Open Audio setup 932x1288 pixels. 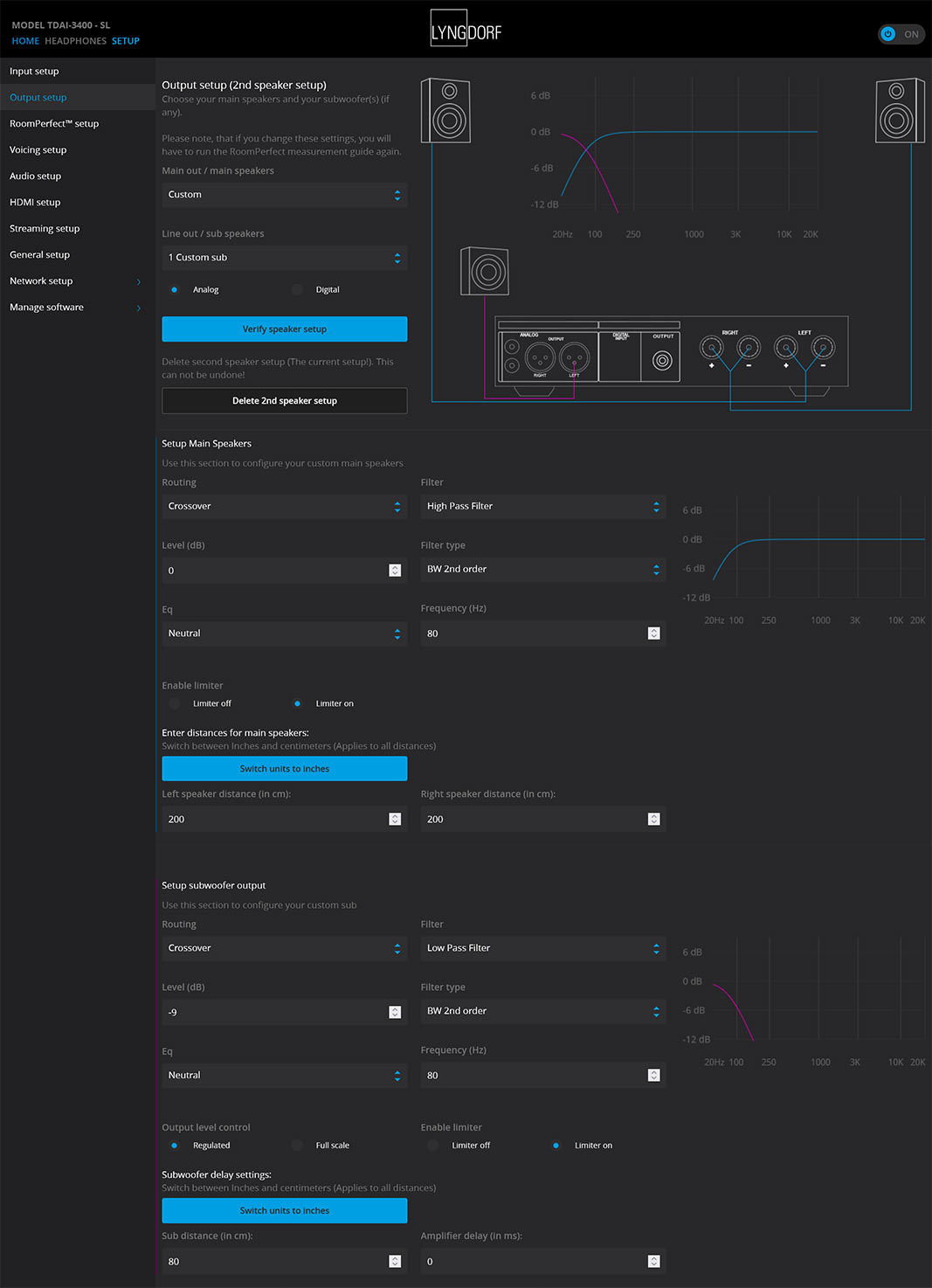click(x=78, y=177)
